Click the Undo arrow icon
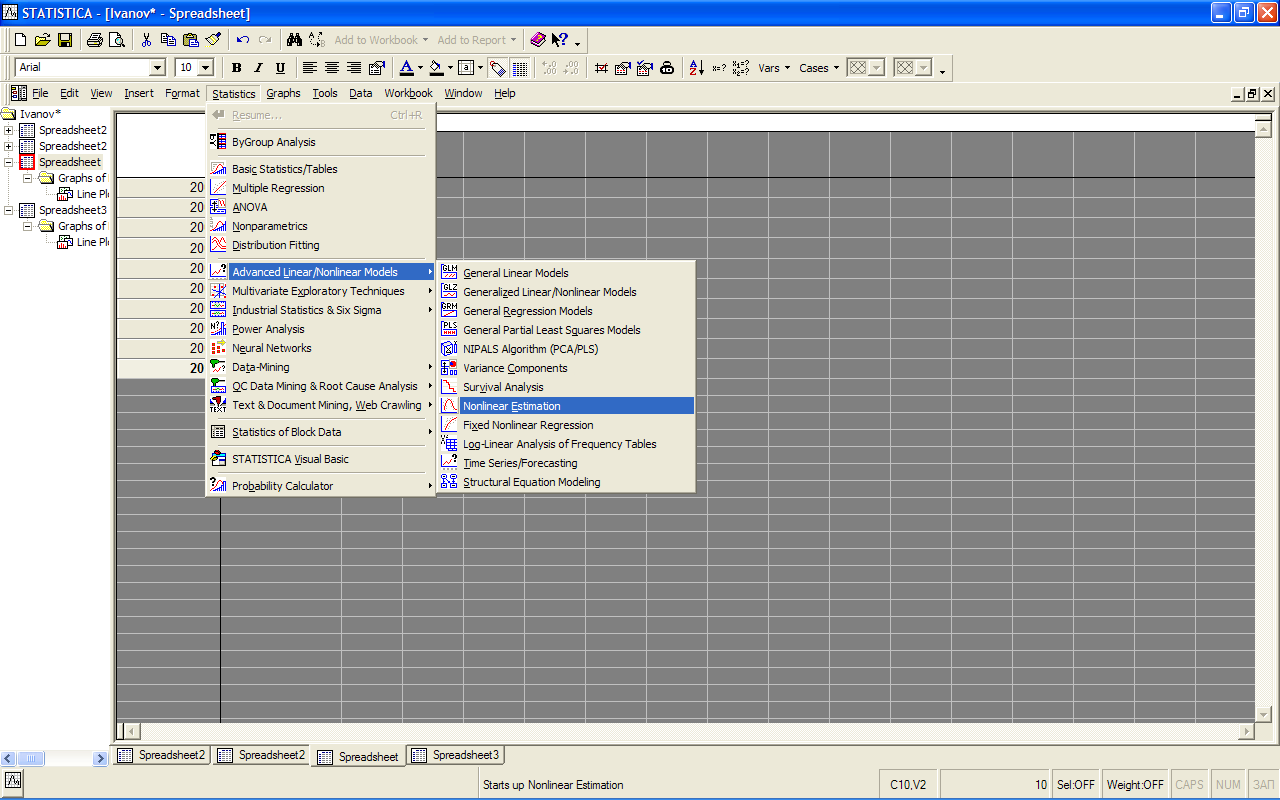1280x800 pixels. click(243, 40)
